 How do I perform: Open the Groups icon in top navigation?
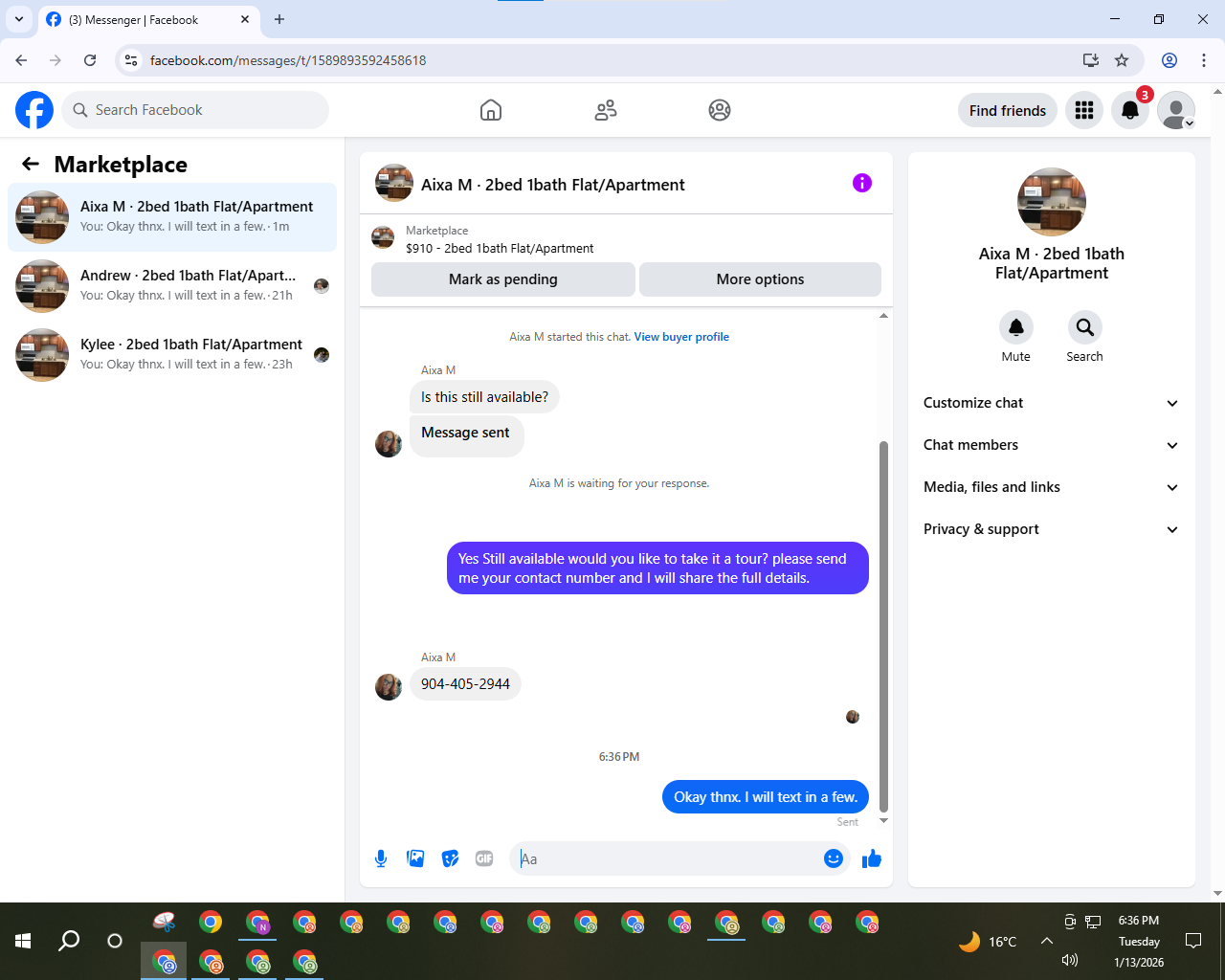(720, 110)
